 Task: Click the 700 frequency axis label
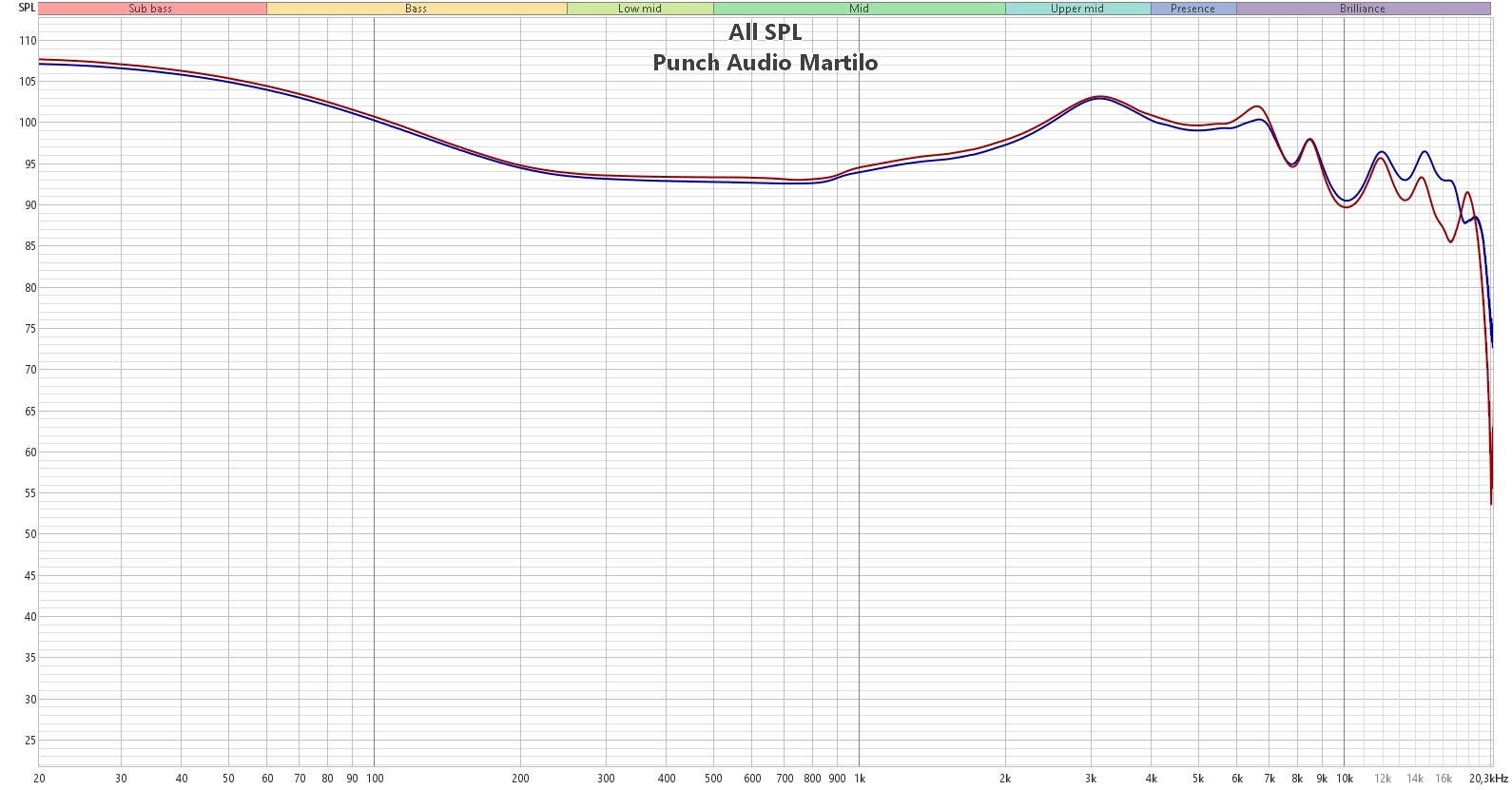[x=785, y=779]
